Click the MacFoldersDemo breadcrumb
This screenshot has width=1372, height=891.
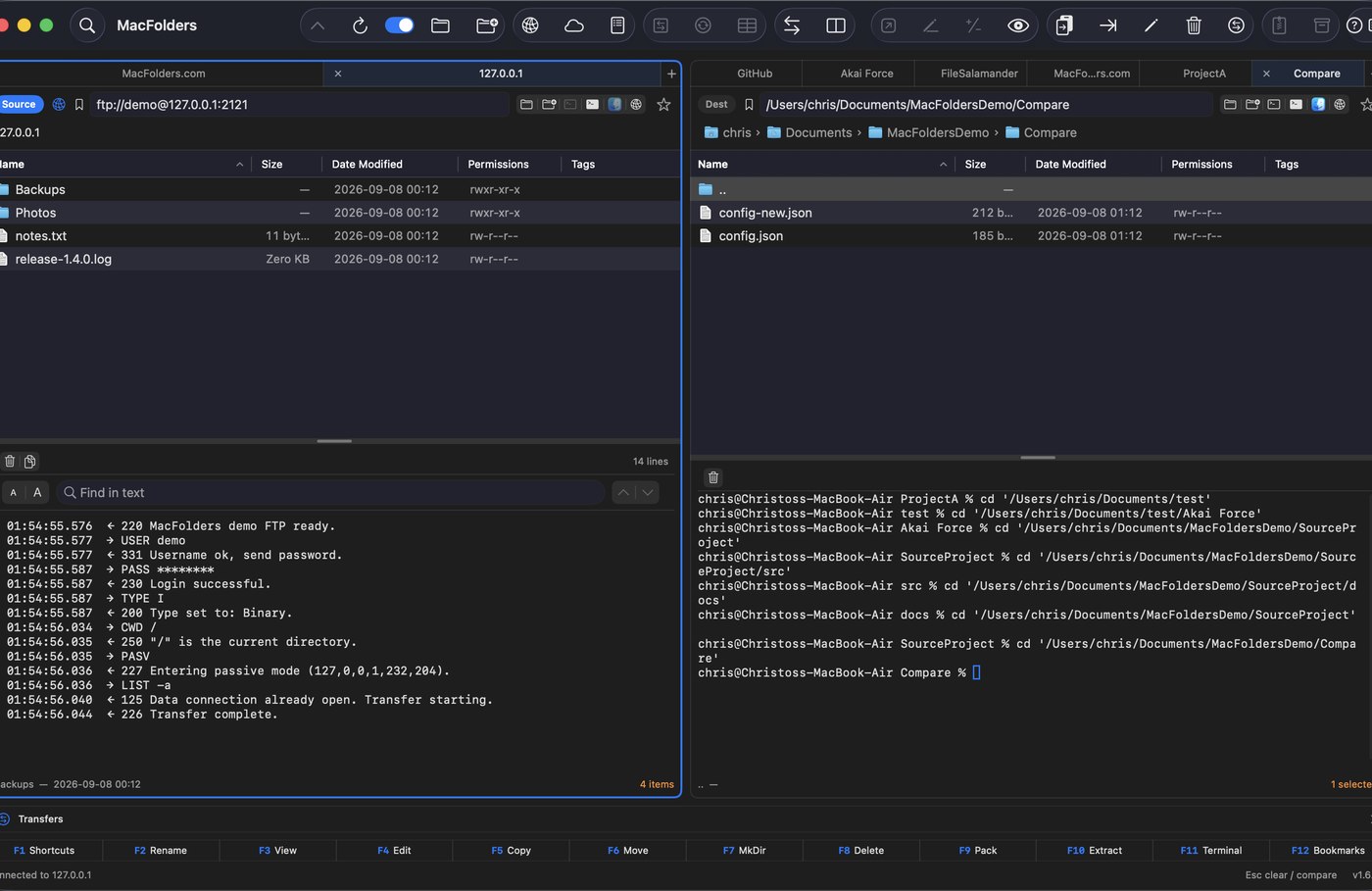928,132
